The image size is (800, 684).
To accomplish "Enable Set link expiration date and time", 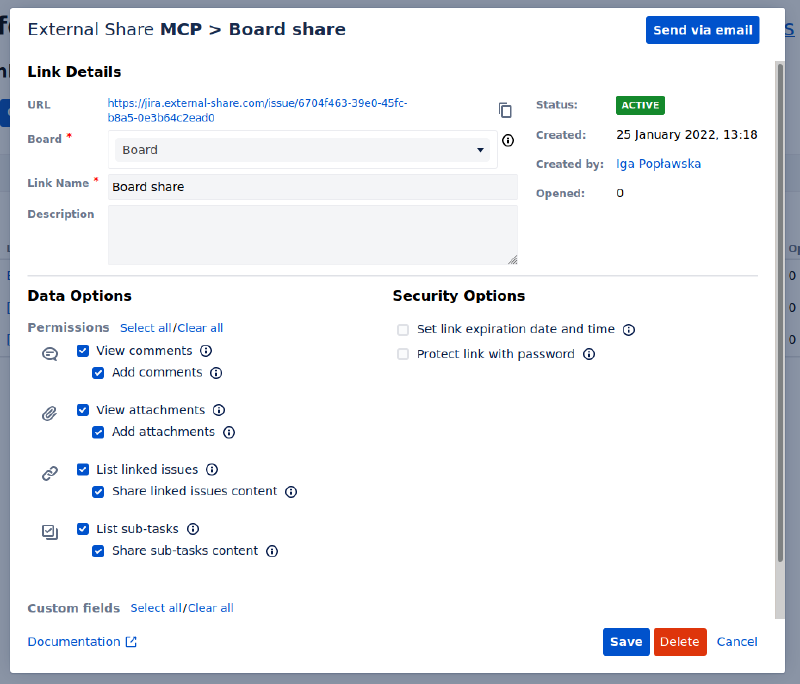I will (x=403, y=330).
